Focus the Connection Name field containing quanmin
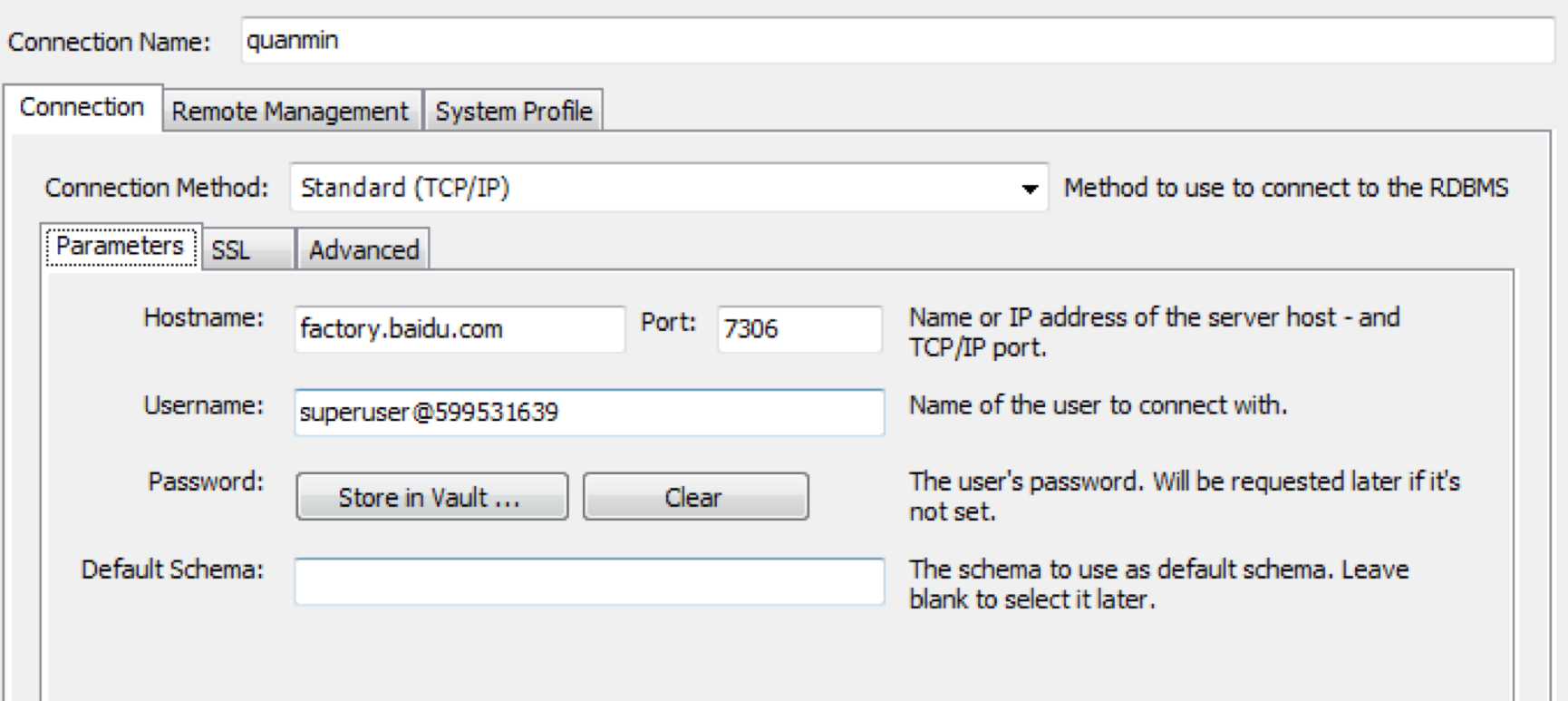 click(x=897, y=41)
